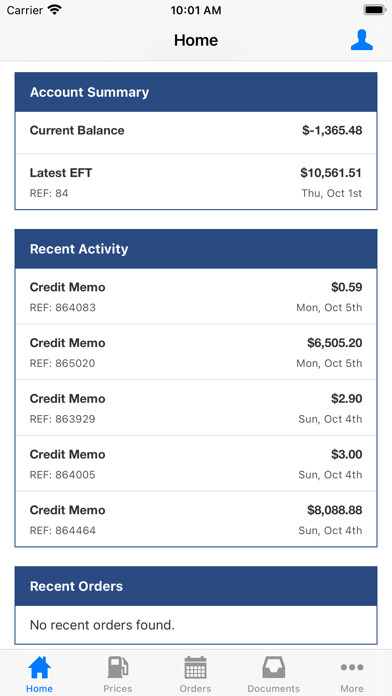392x696 pixels.
Task: Open the Documents inbox tray icon
Action: click(273, 667)
